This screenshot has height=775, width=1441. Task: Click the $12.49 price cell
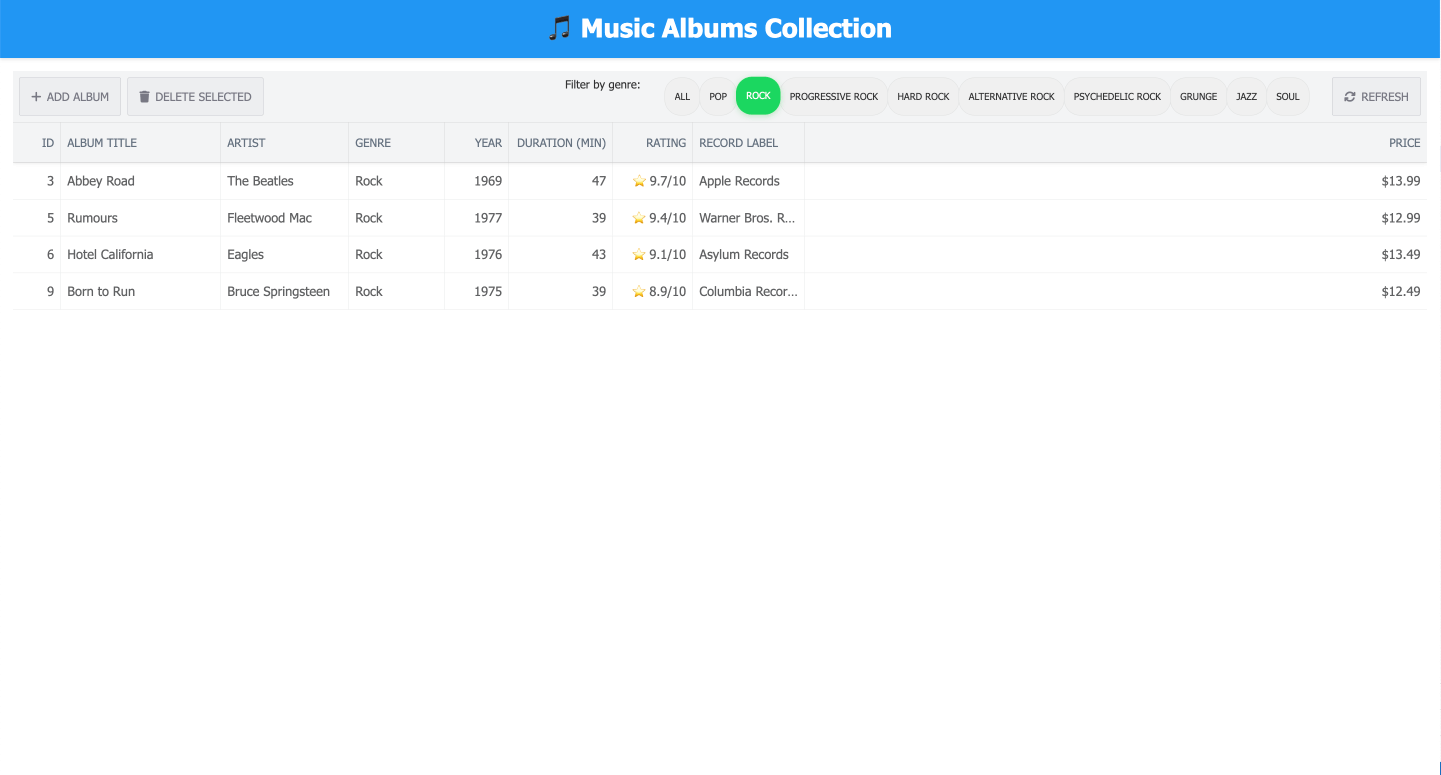pyautogui.click(x=1116, y=292)
